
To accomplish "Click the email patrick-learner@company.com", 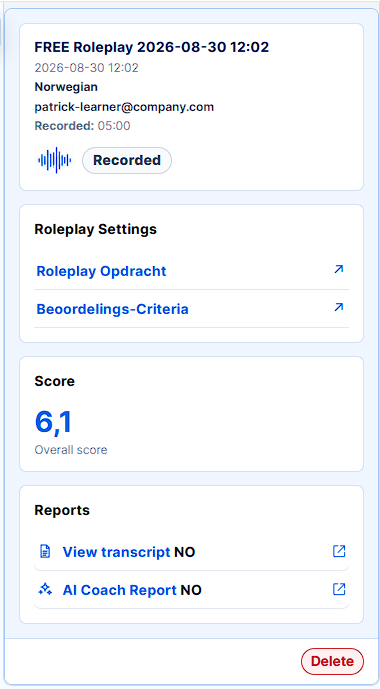I will pyautogui.click(x=124, y=106).
